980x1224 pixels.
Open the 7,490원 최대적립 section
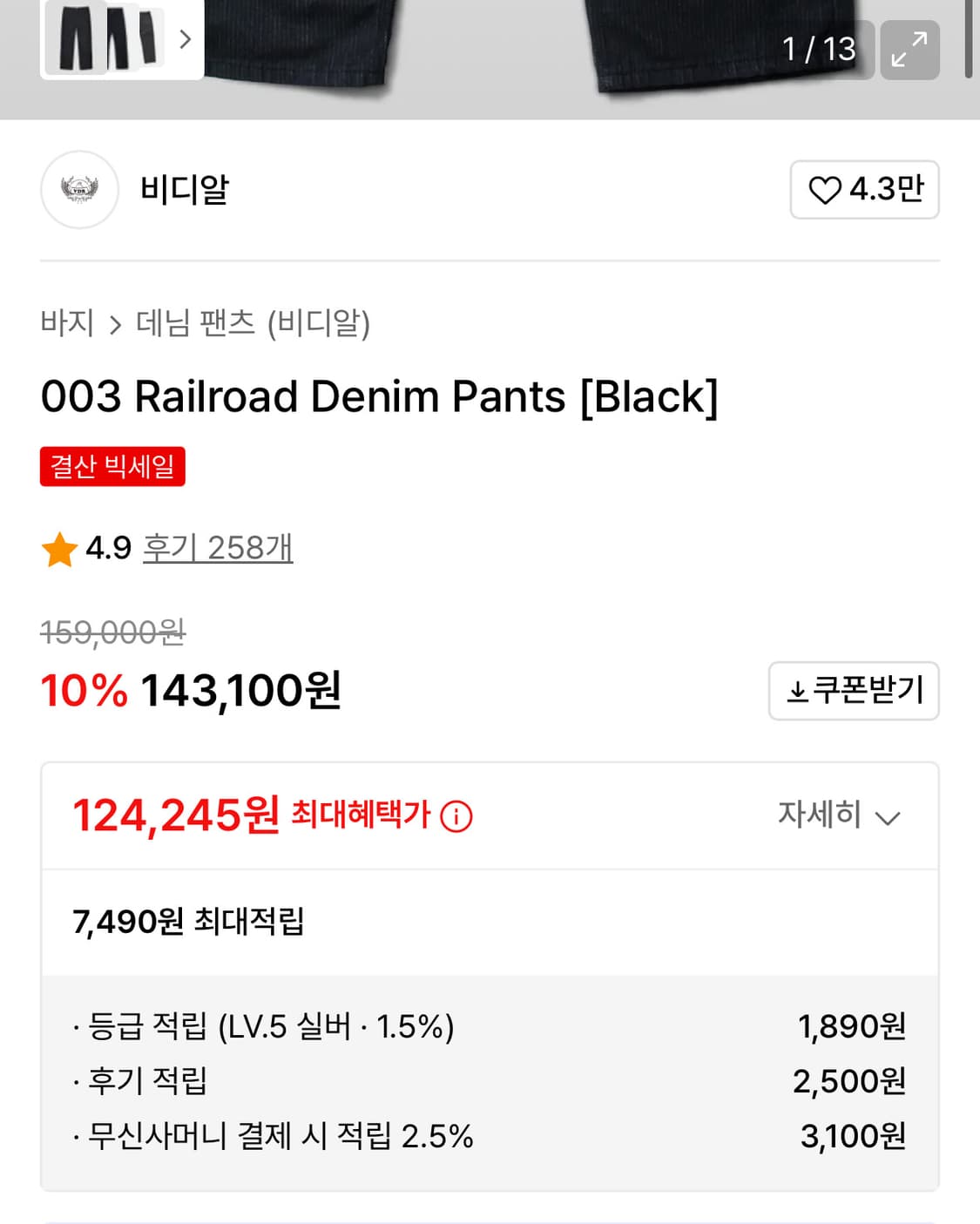[x=188, y=922]
